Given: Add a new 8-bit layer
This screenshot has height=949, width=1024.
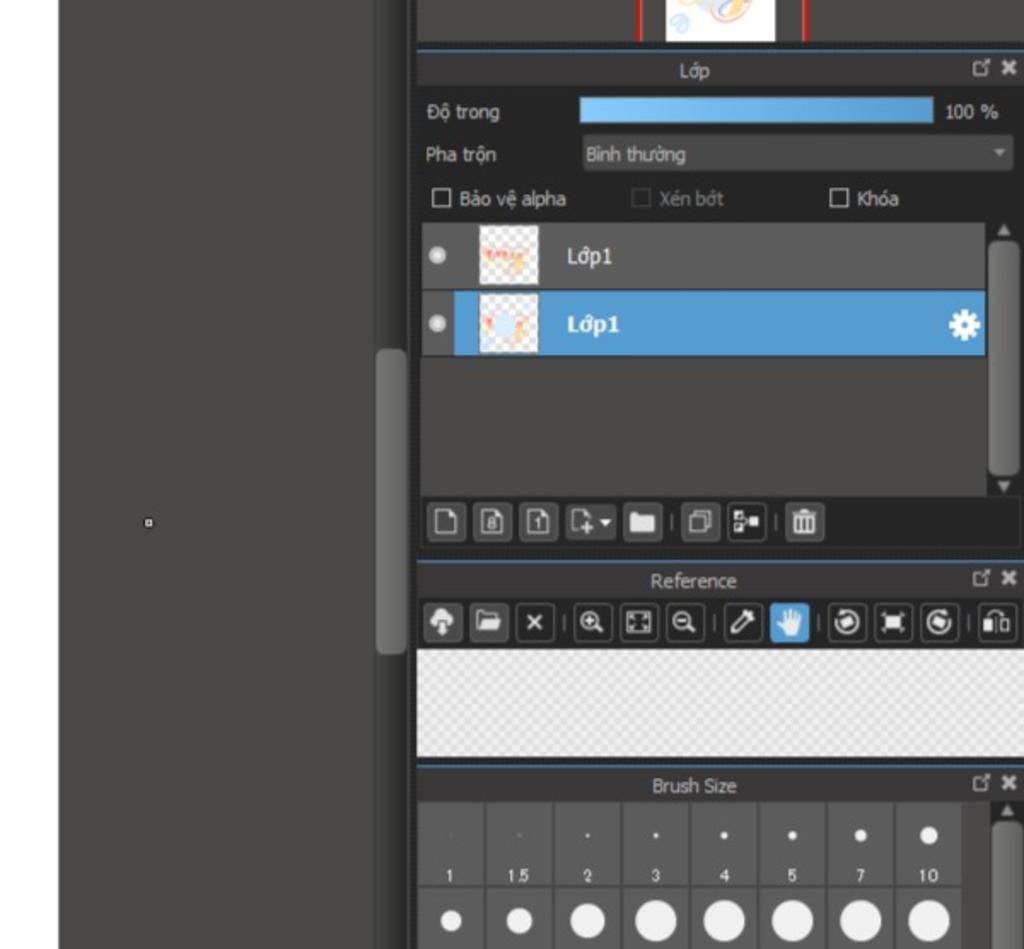Looking at the screenshot, I should coord(492,522).
